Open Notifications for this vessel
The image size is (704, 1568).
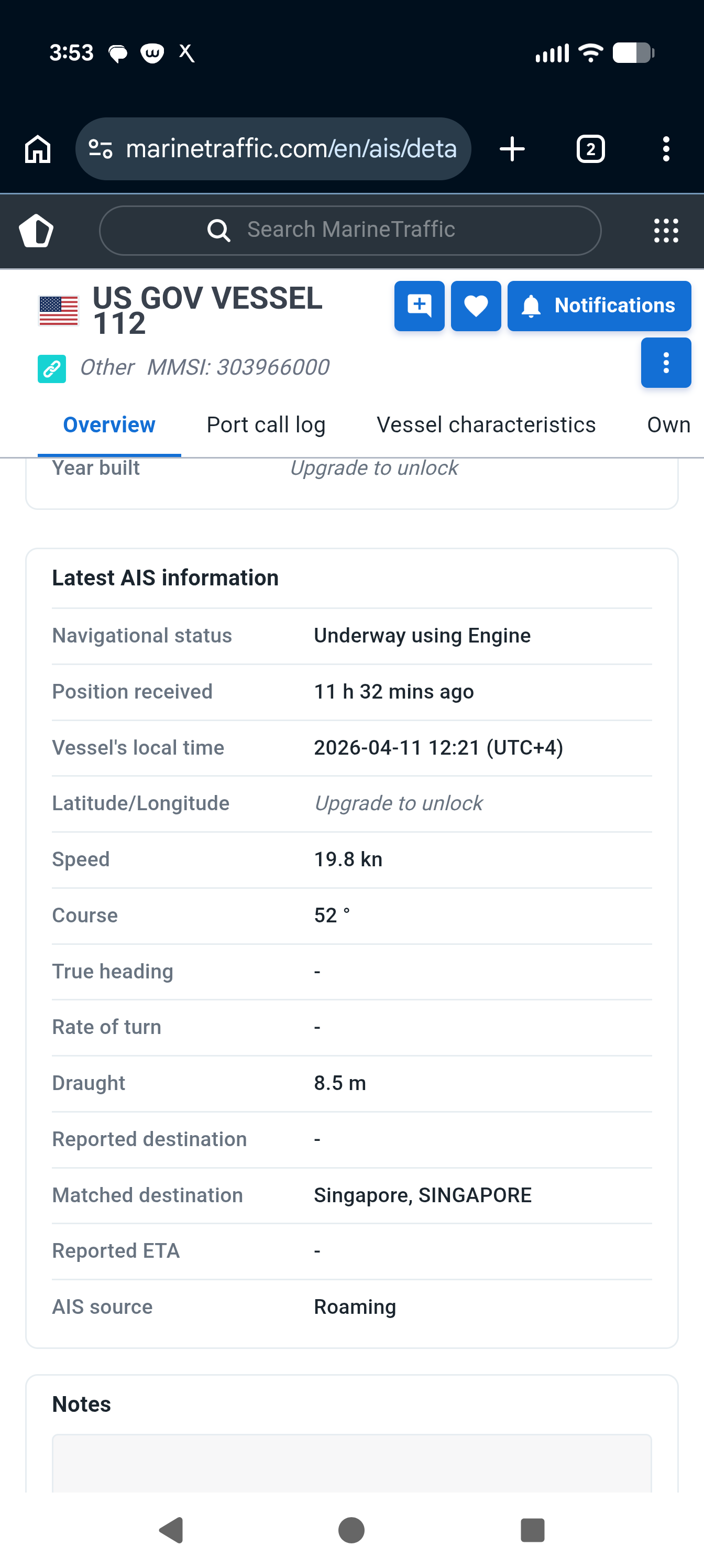599,306
